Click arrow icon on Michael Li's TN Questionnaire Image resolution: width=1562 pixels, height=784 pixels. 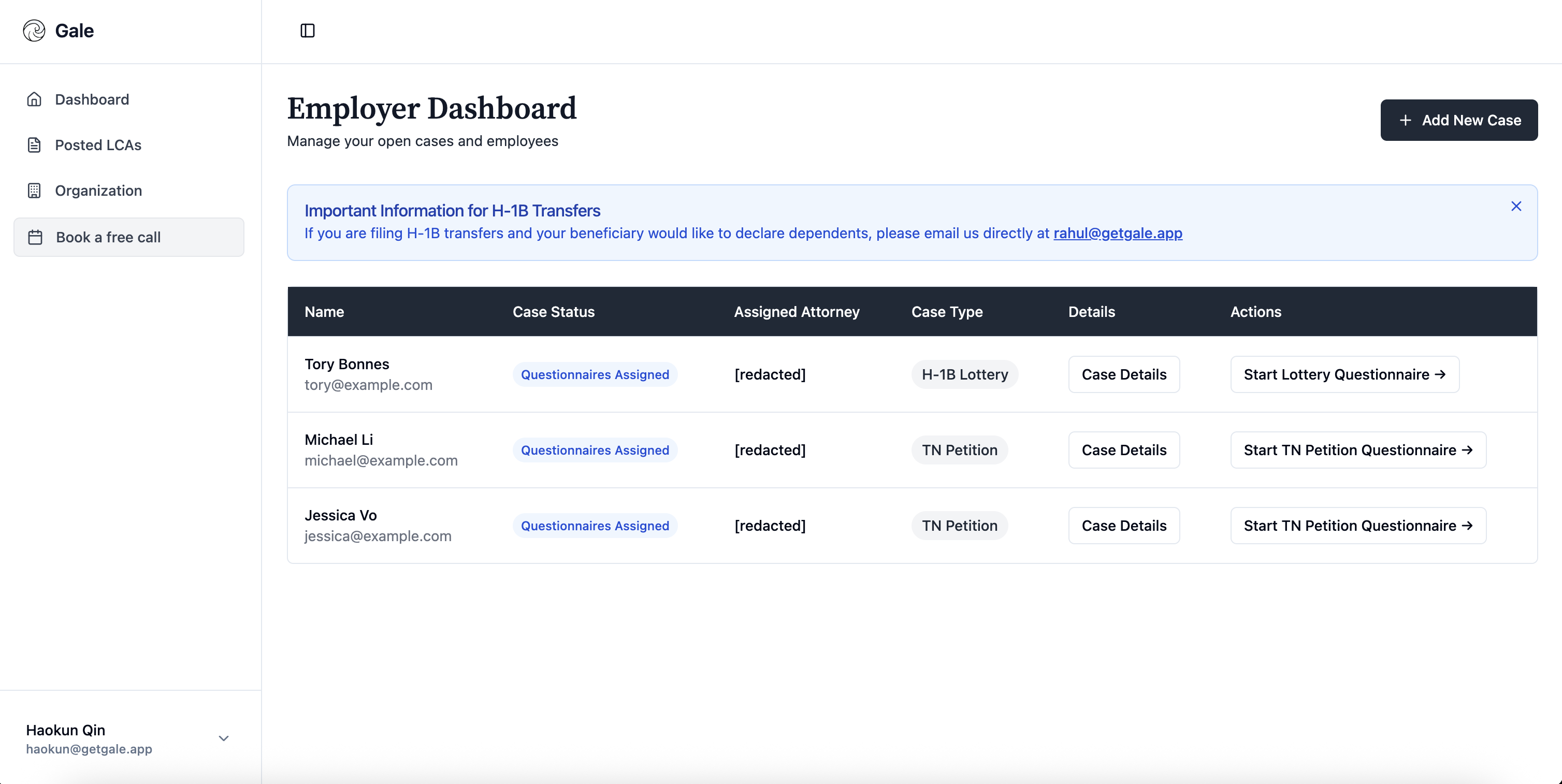coord(1467,450)
